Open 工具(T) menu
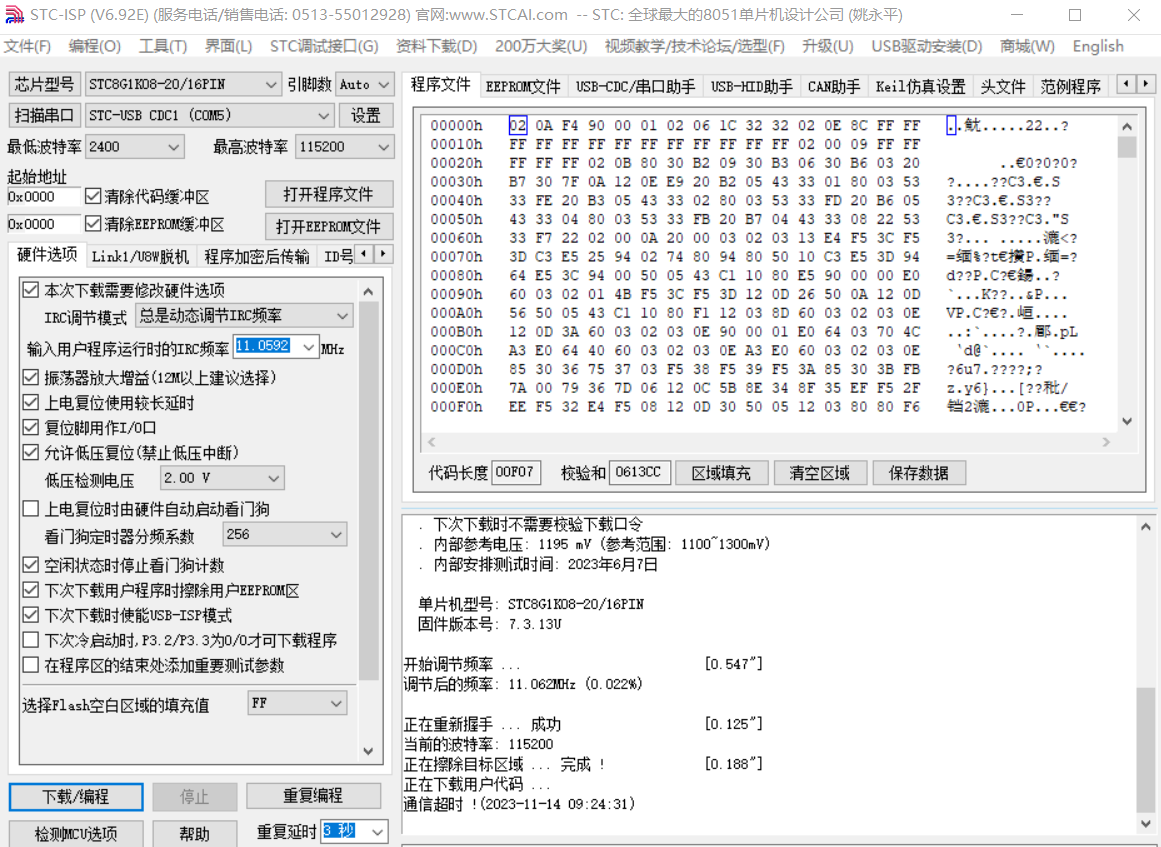Image resolution: width=1161 pixels, height=847 pixels. click(163, 46)
